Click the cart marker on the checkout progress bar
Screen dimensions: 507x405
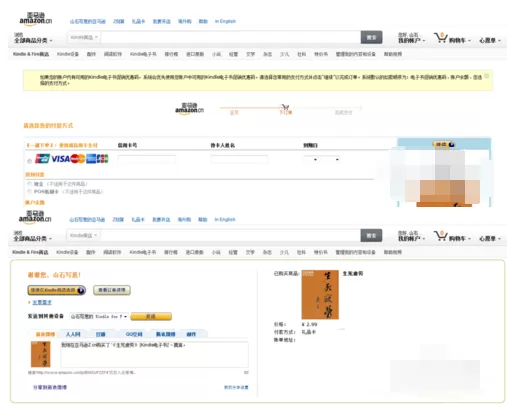[285, 107]
